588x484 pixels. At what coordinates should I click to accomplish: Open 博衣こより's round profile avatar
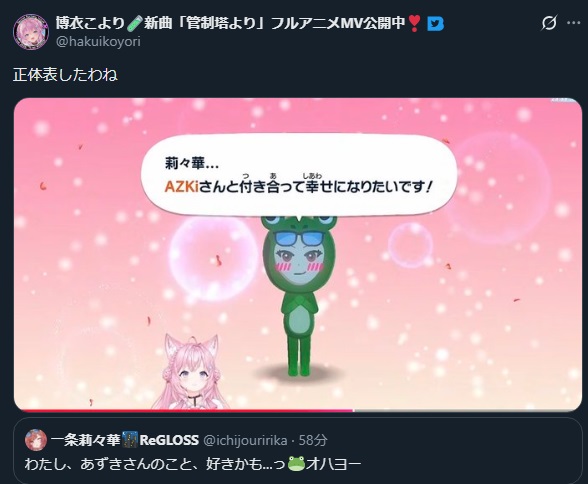tap(31, 32)
